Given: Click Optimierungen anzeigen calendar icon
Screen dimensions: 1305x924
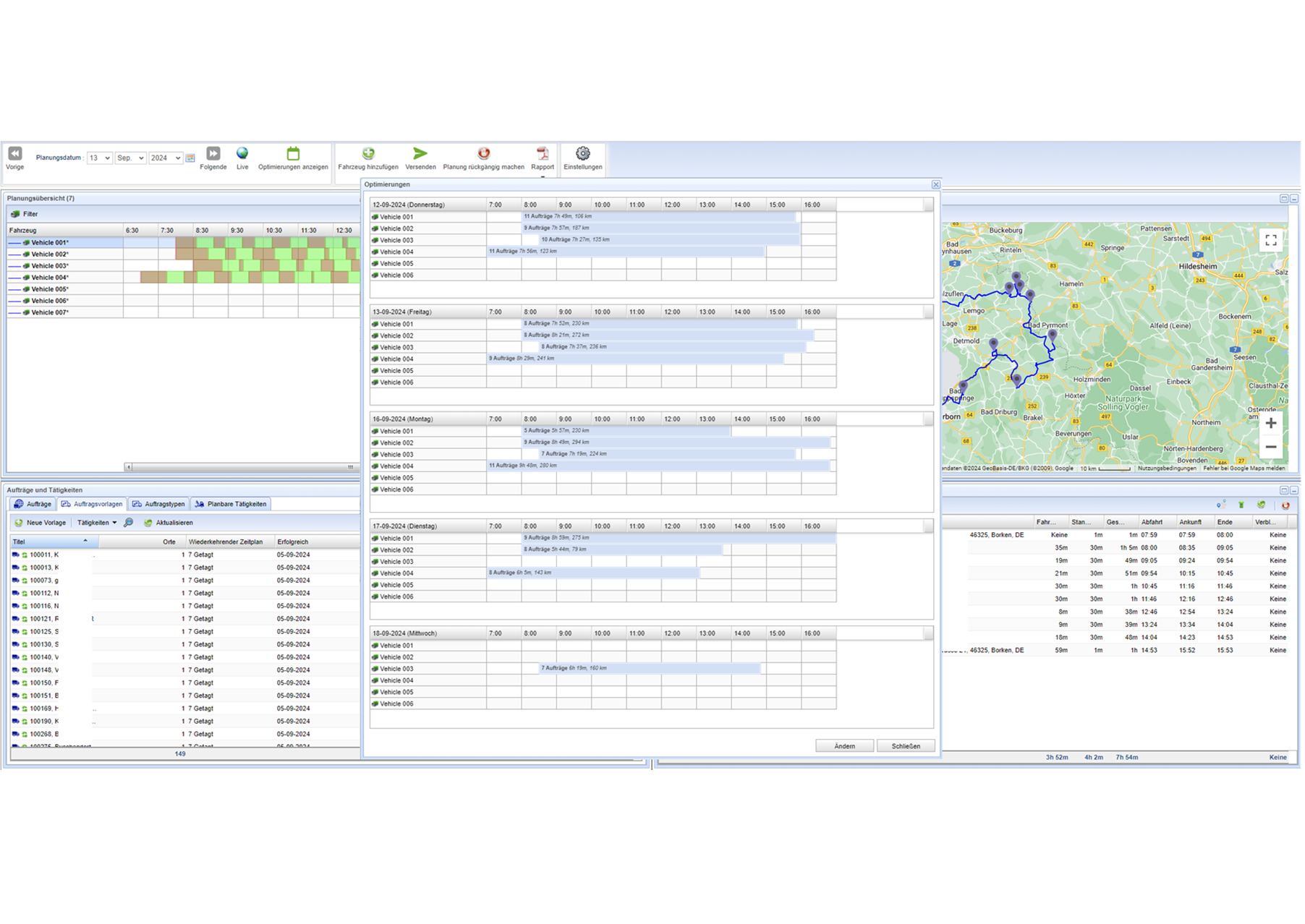Looking at the screenshot, I should pos(293,154).
